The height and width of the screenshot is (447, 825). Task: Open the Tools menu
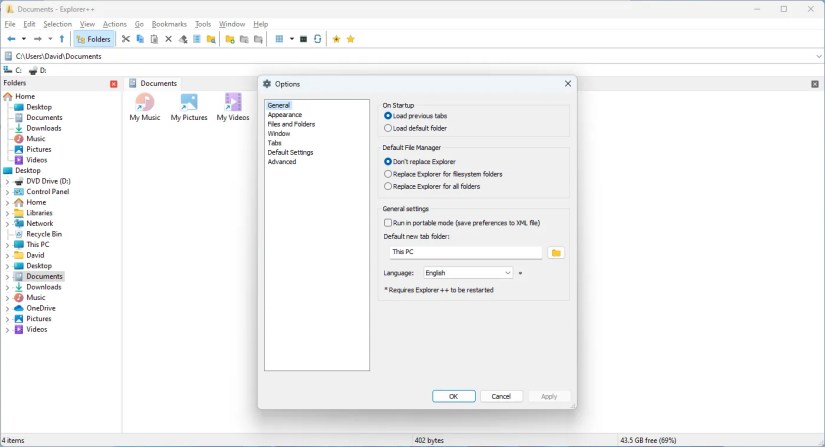tap(203, 24)
